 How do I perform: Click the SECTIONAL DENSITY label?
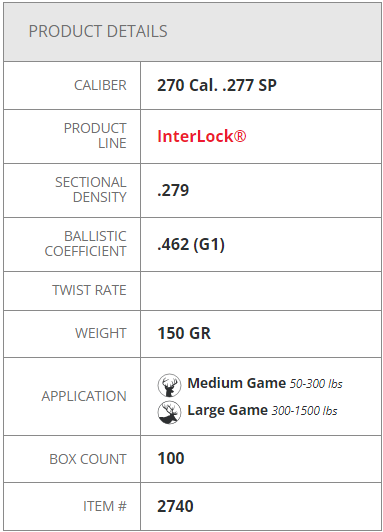pos(91,190)
